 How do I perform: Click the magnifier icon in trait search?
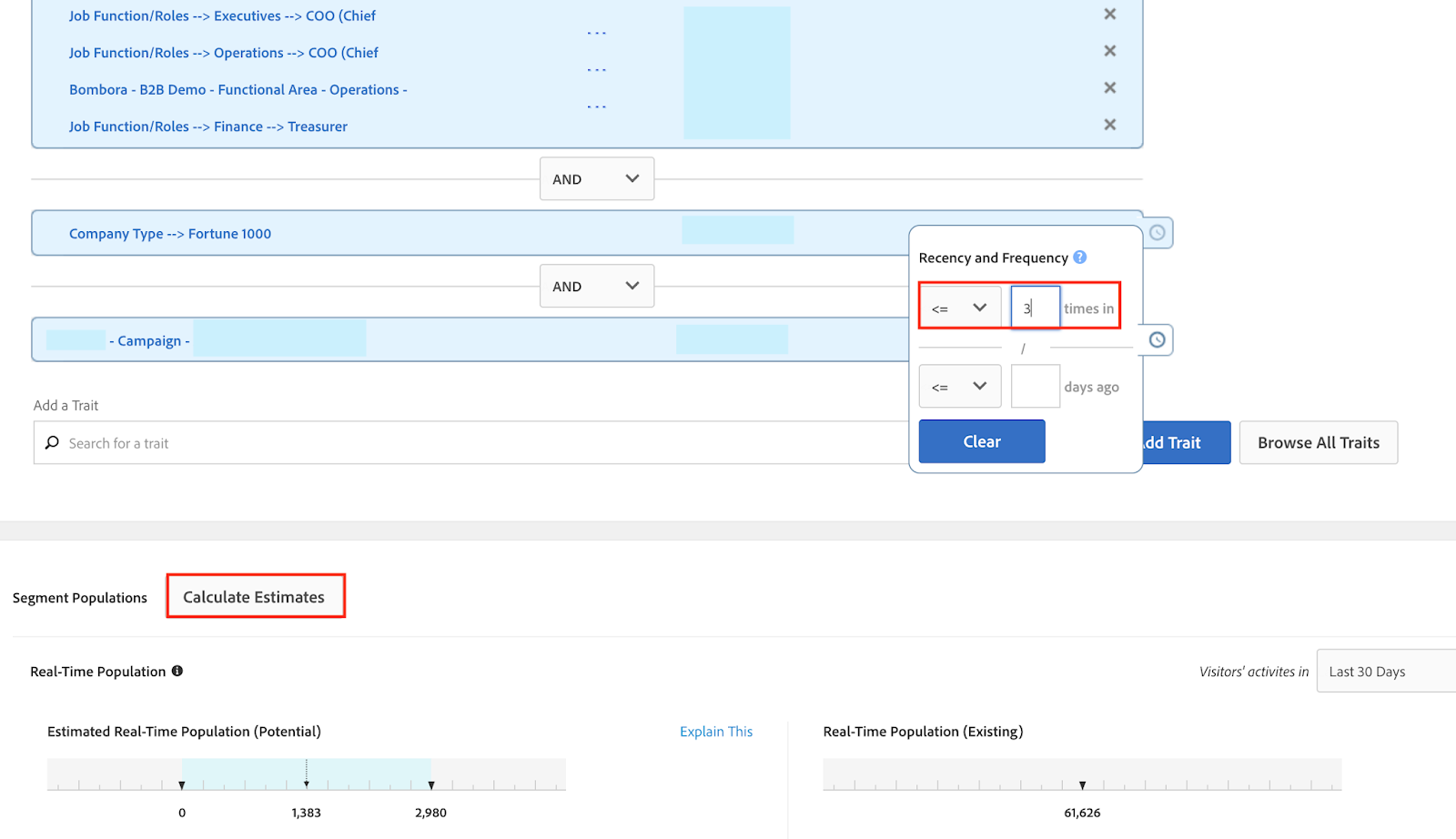click(52, 443)
